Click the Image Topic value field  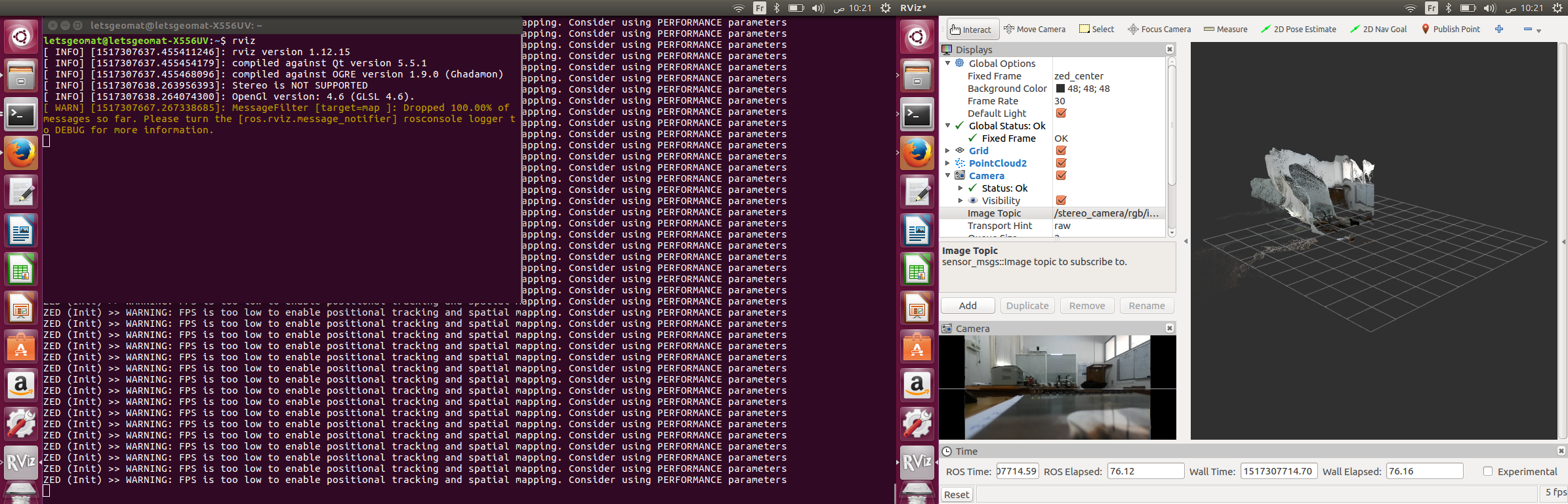pos(1107,213)
